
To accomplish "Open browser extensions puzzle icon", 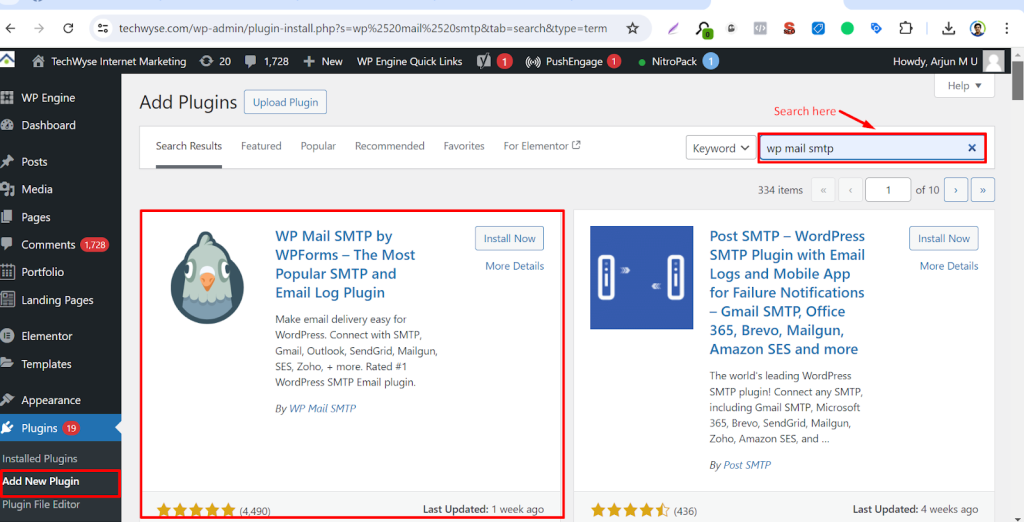I will (x=906, y=28).
